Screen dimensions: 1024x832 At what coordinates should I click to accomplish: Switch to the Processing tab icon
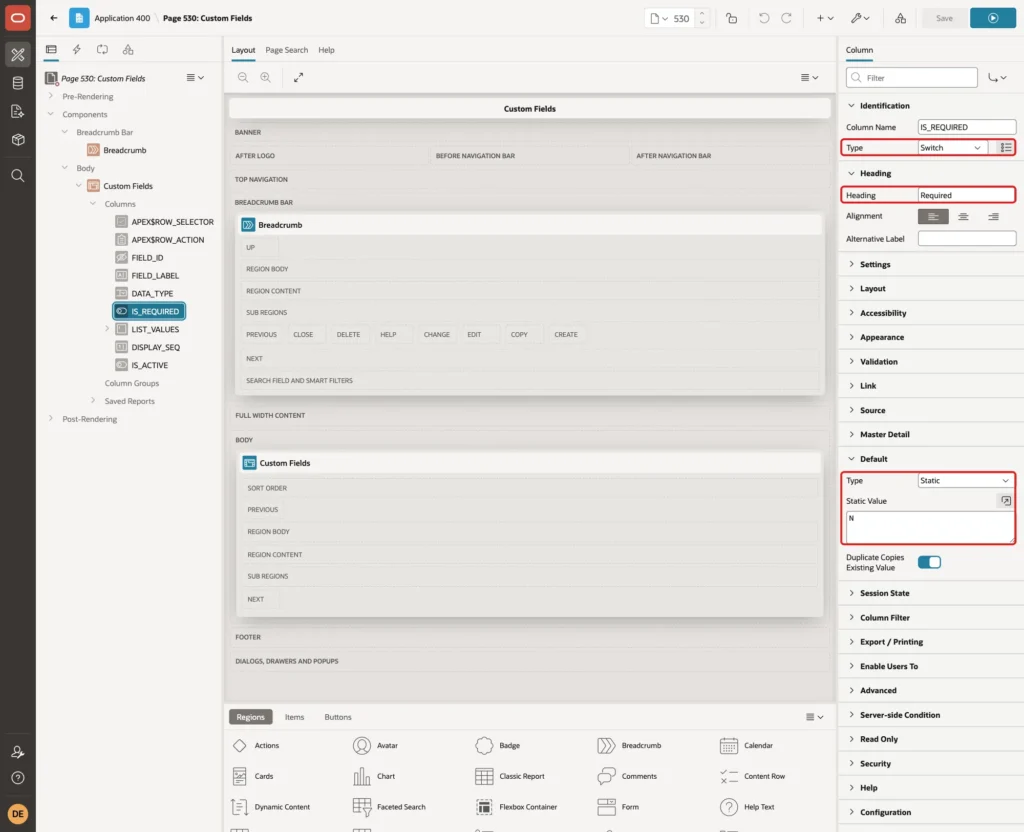click(103, 50)
